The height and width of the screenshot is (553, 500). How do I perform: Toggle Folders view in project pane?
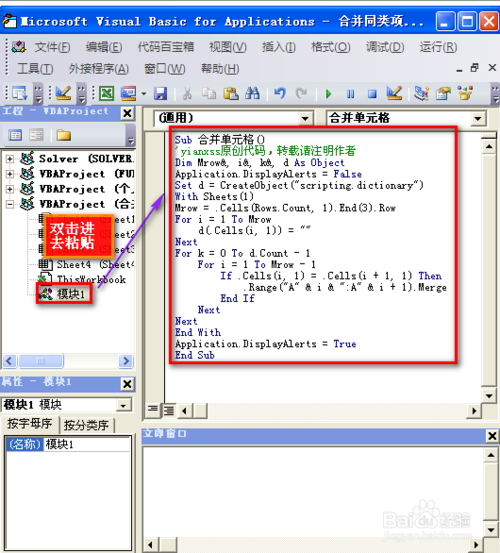pyautogui.click(x=63, y=135)
